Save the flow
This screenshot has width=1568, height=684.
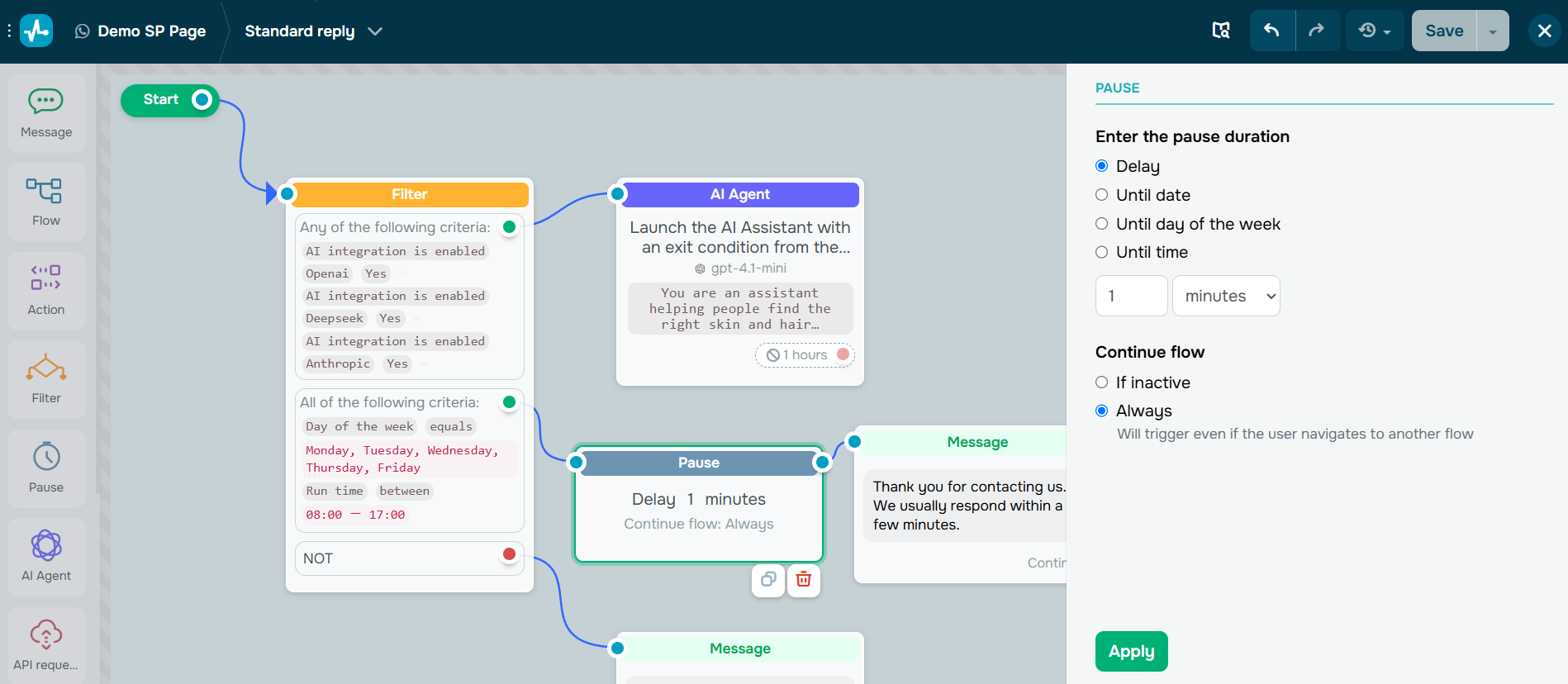tap(1444, 31)
